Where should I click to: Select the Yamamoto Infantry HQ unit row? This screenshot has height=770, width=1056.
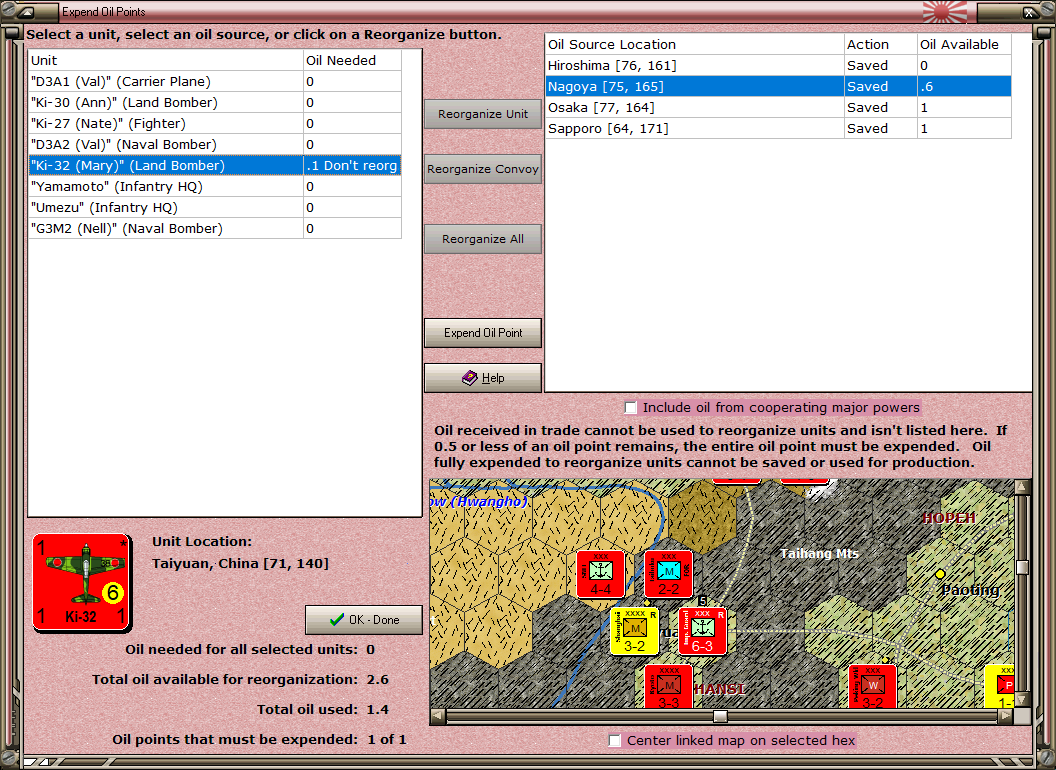pos(215,187)
